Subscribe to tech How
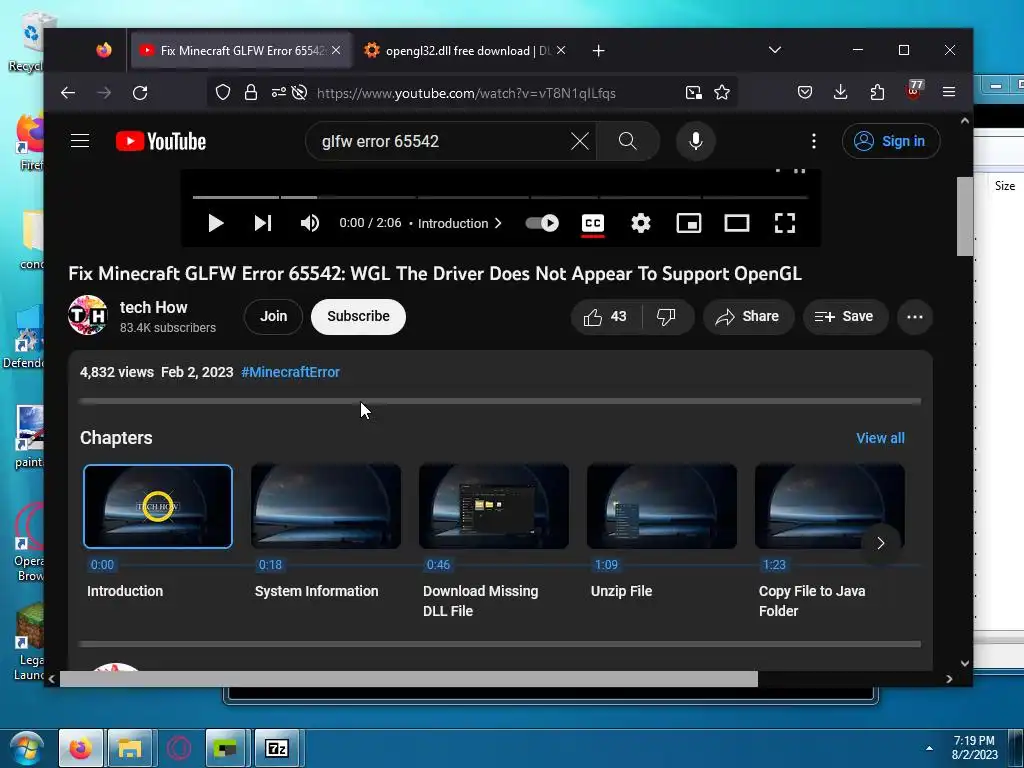 358,317
